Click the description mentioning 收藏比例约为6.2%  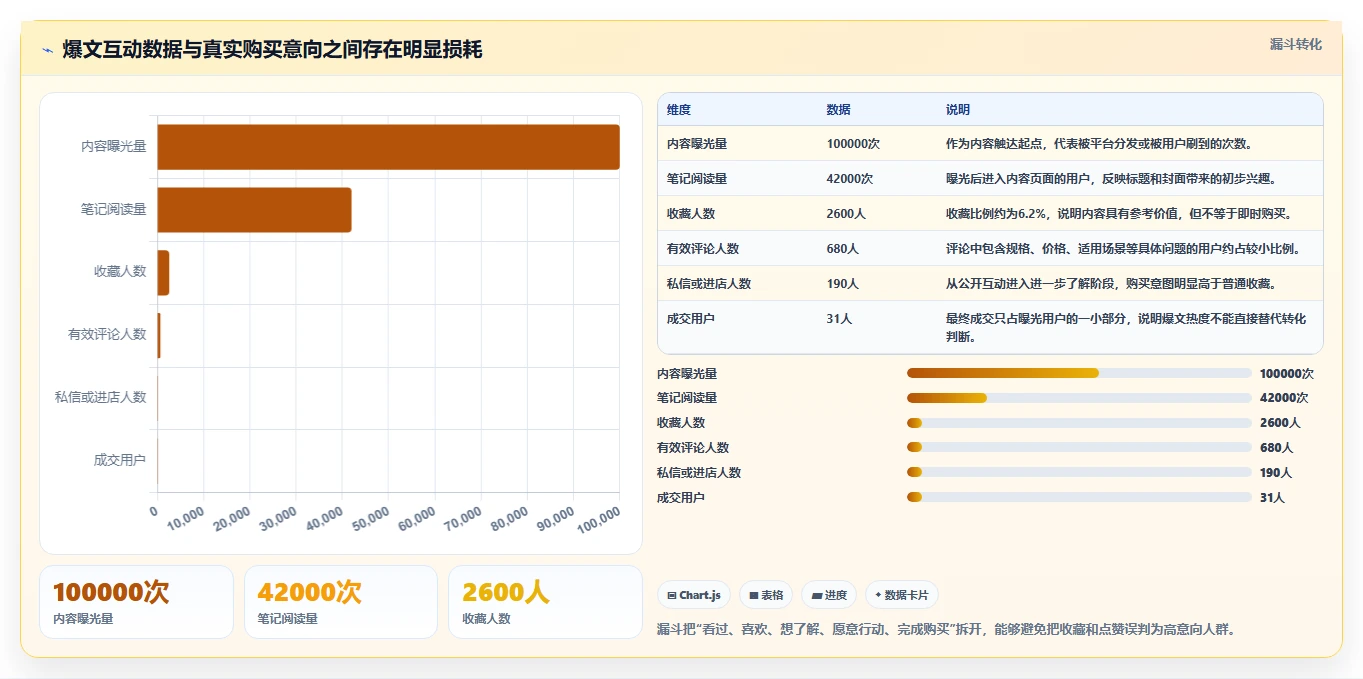click(x=1119, y=214)
